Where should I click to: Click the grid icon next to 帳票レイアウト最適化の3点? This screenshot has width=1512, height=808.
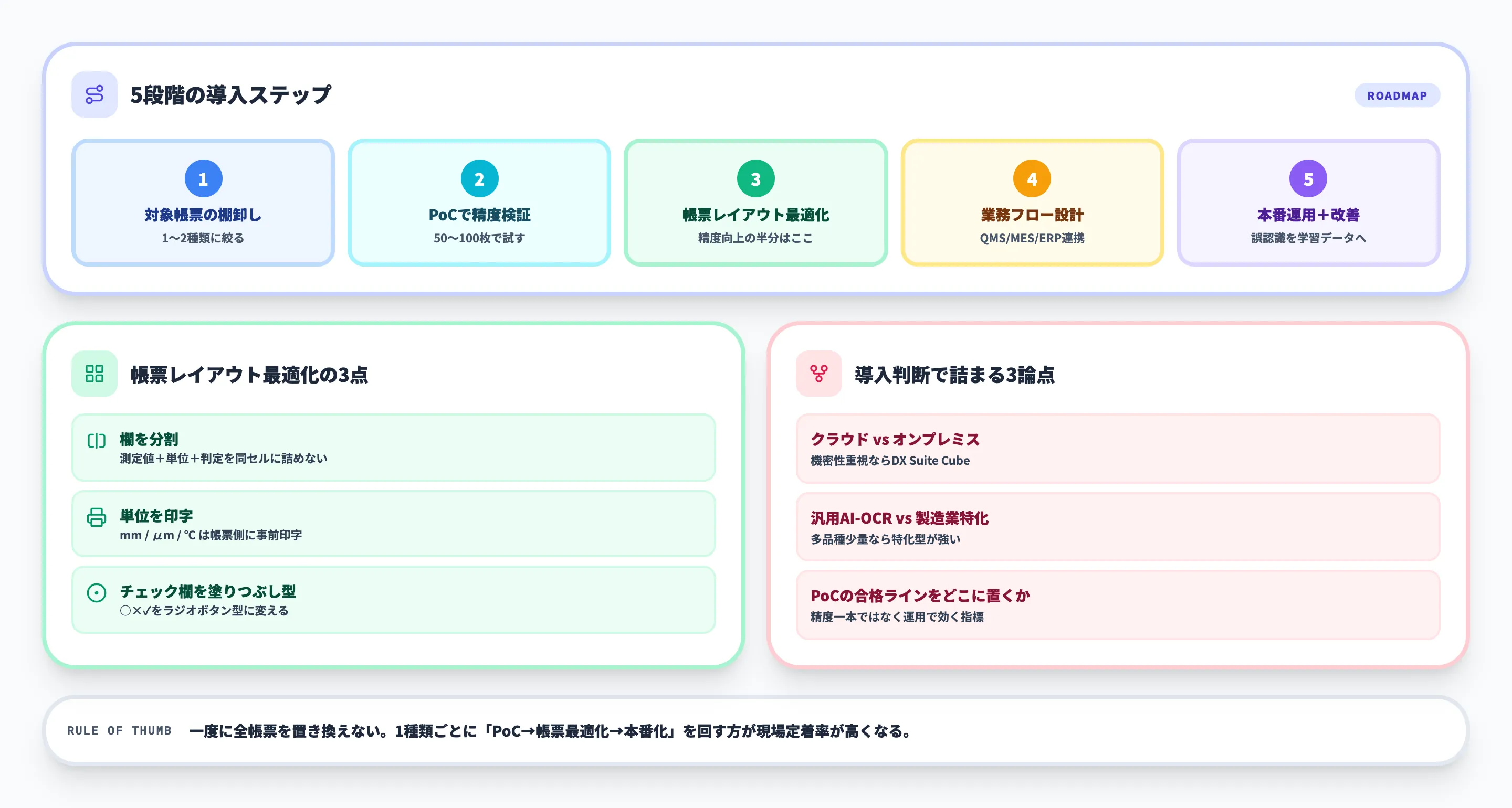click(x=94, y=374)
